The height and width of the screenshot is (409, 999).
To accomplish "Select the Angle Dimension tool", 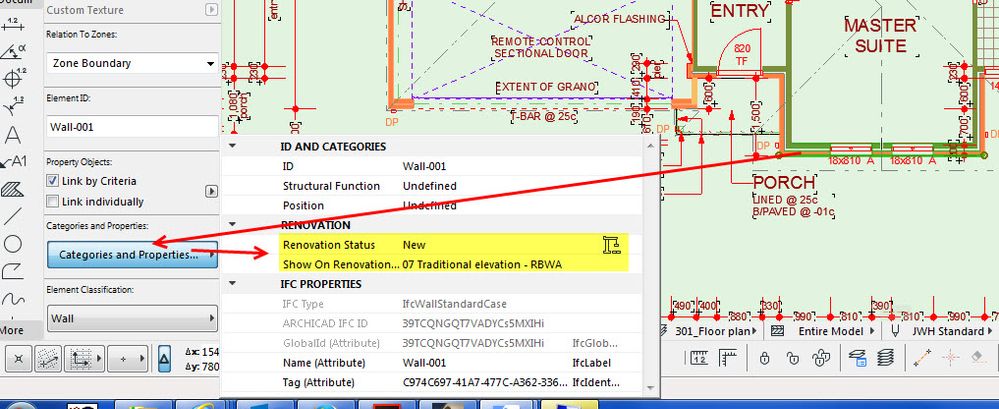I will (x=13, y=52).
